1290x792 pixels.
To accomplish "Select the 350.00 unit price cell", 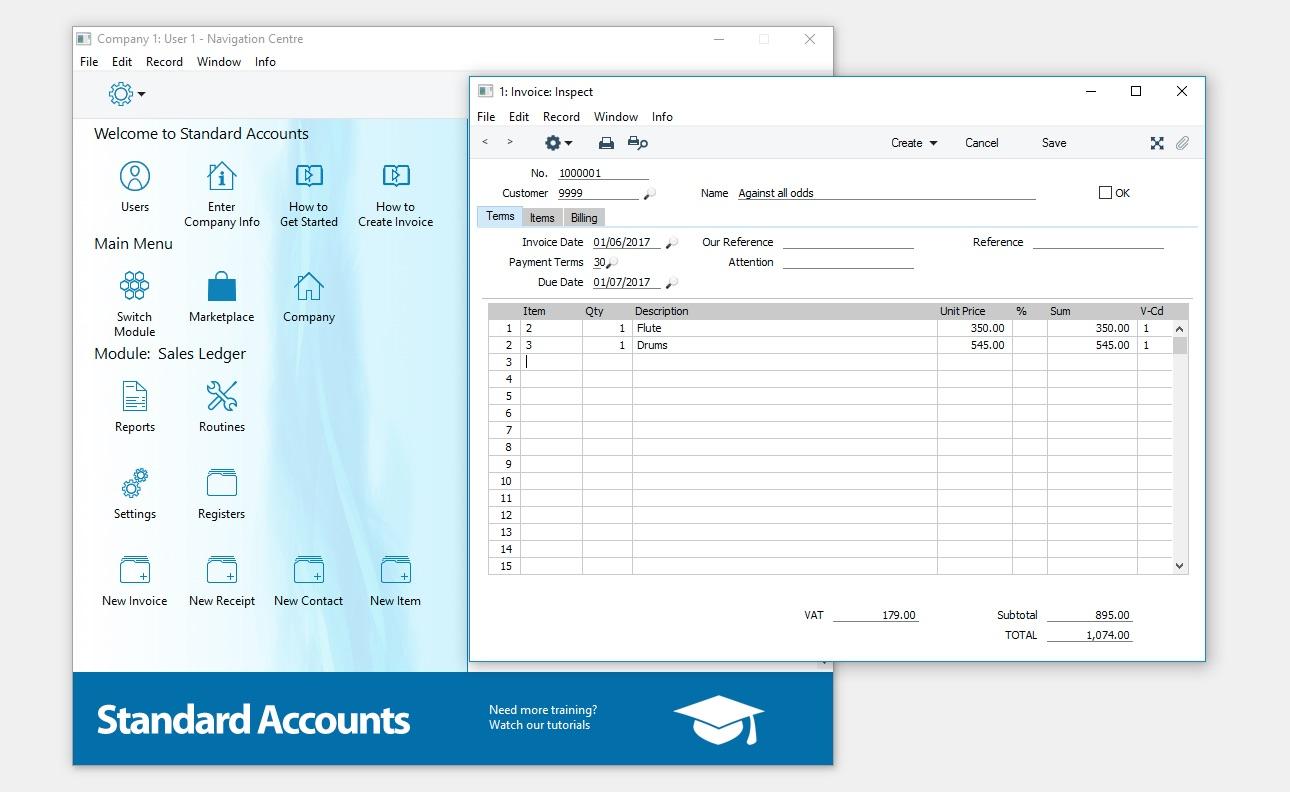I will pos(975,328).
